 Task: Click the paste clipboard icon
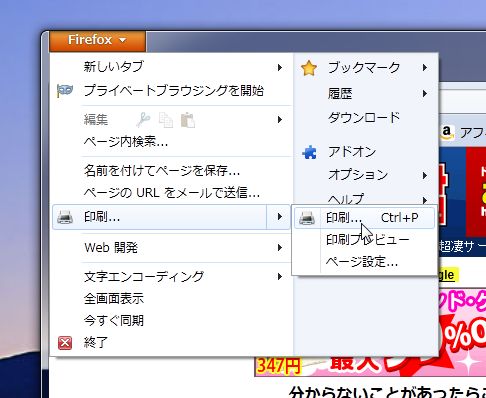[188, 120]
